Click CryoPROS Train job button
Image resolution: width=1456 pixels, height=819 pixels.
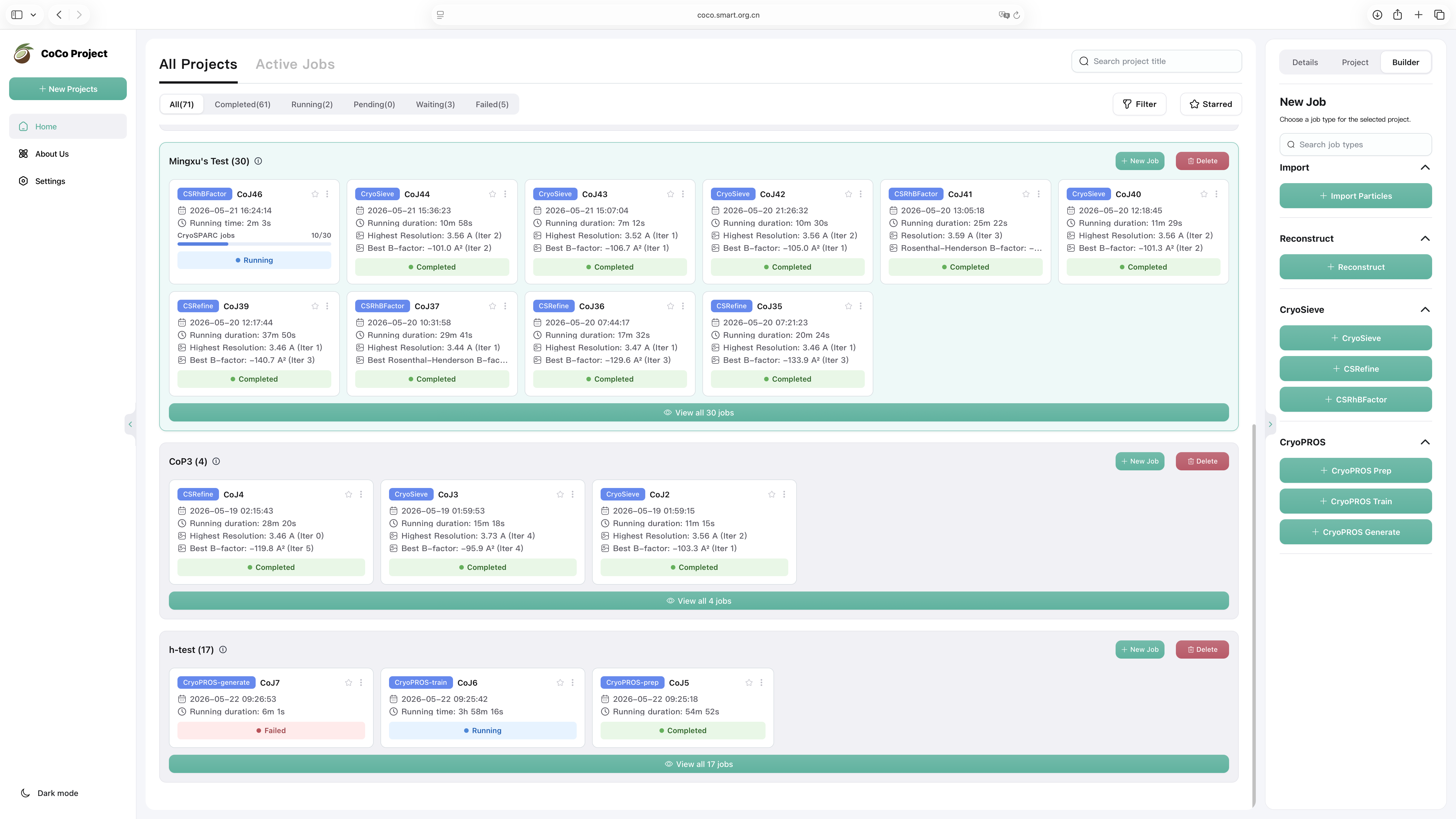[x=1355, y=501]
